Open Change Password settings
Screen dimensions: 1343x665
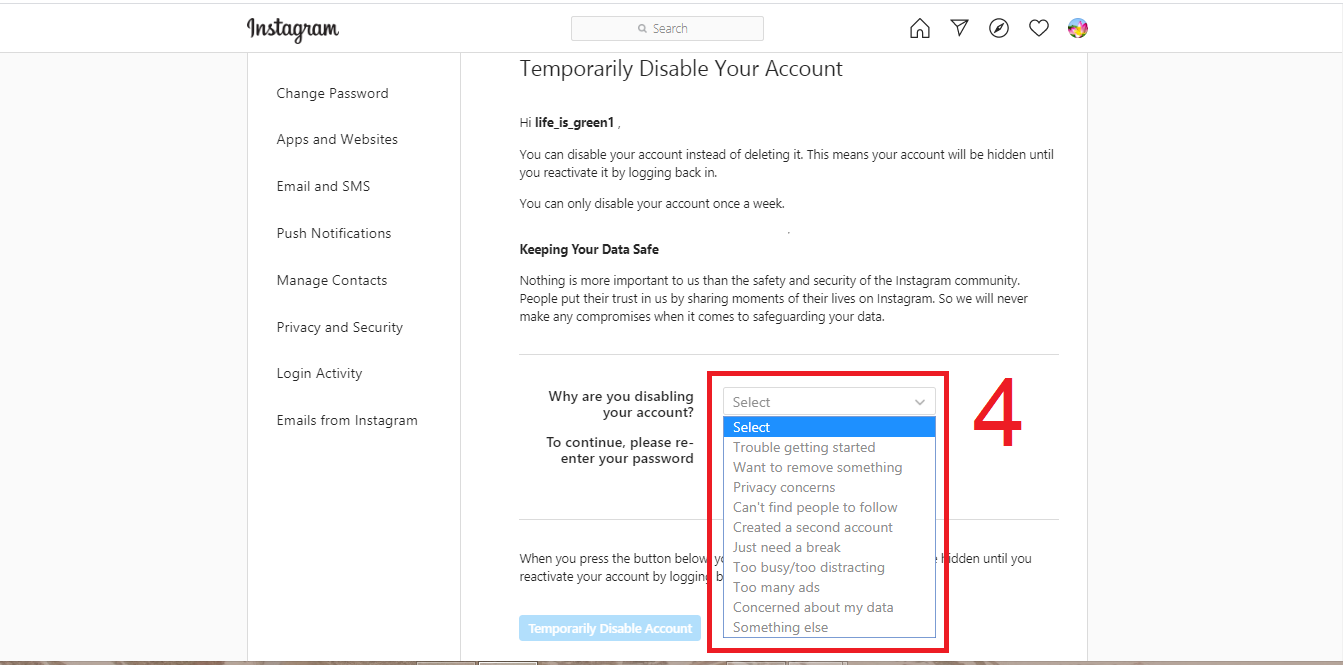(332, 93)
